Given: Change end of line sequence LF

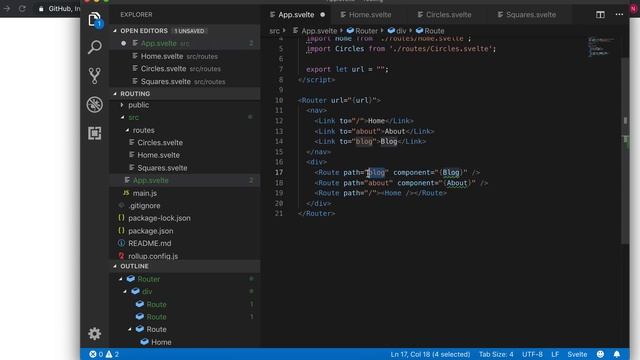Looking at the screenshot, I should [x=555, y=354].
